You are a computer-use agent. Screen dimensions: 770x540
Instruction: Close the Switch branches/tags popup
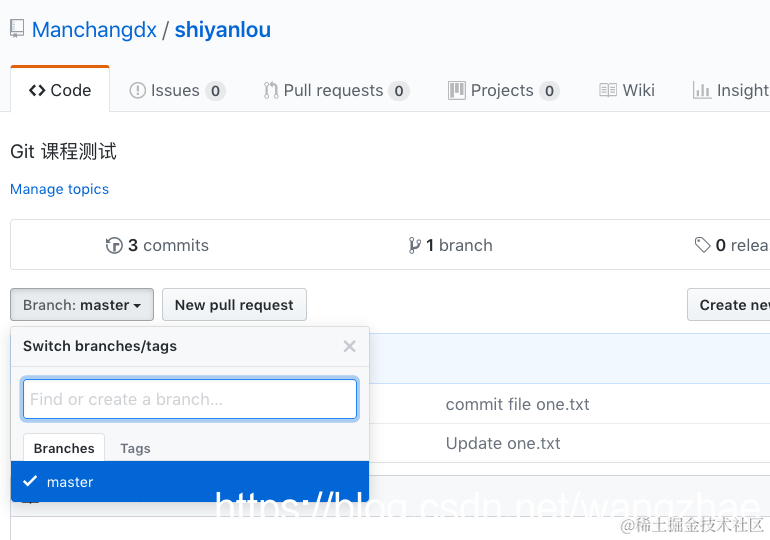349,346
